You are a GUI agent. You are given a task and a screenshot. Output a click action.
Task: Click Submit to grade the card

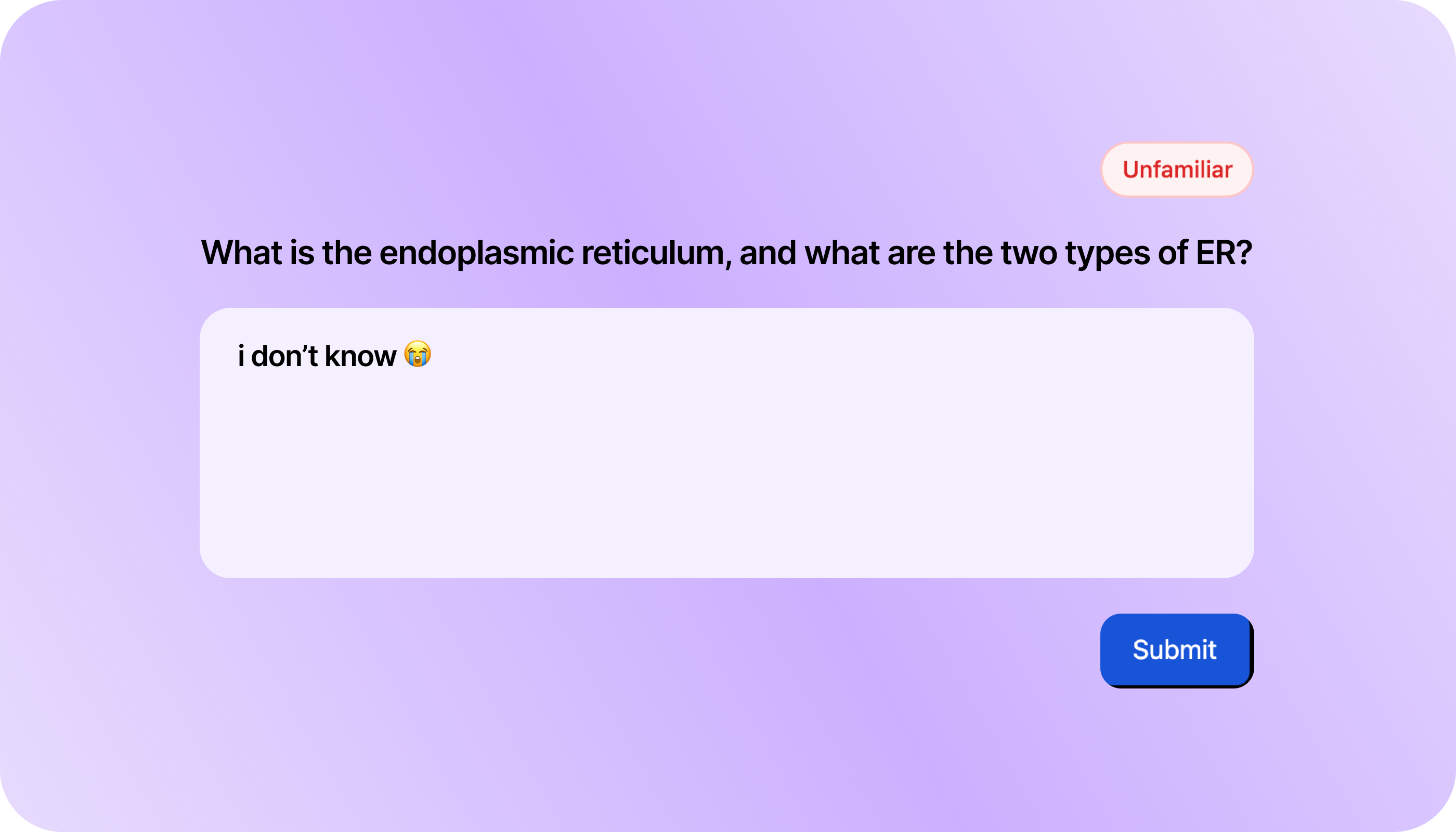(1175, 649)
